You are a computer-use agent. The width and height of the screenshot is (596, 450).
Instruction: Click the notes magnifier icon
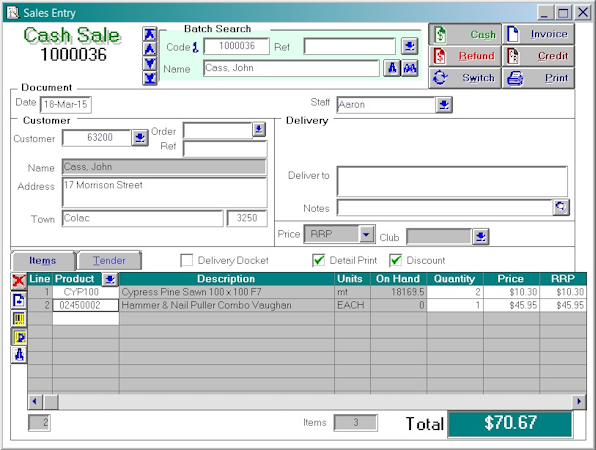click(561, 208)
